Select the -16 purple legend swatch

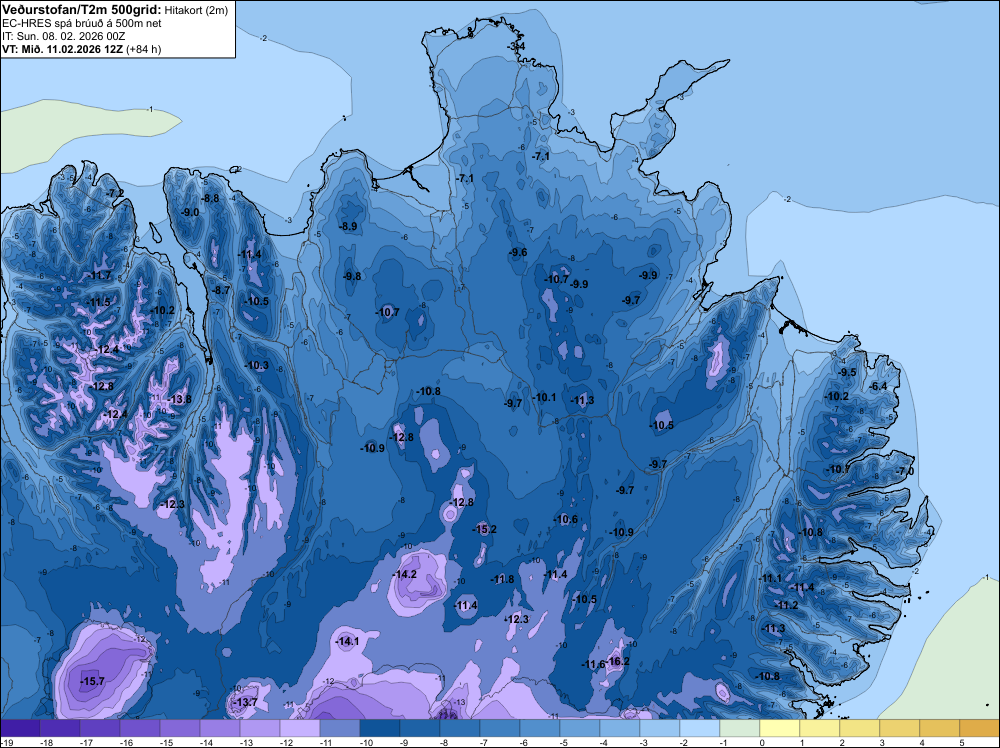click(x=140, y=728)
